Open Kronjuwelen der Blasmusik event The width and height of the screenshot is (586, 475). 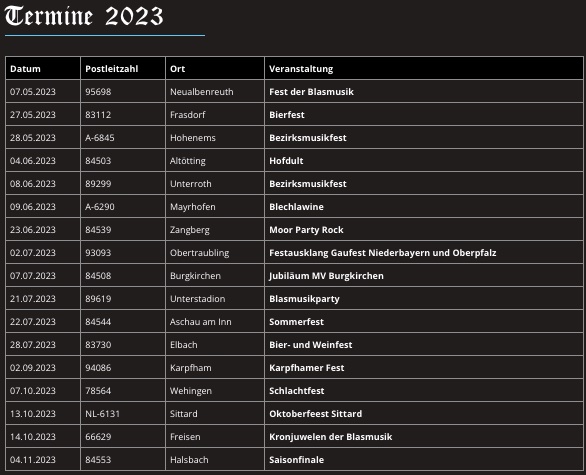click(331, 437)
